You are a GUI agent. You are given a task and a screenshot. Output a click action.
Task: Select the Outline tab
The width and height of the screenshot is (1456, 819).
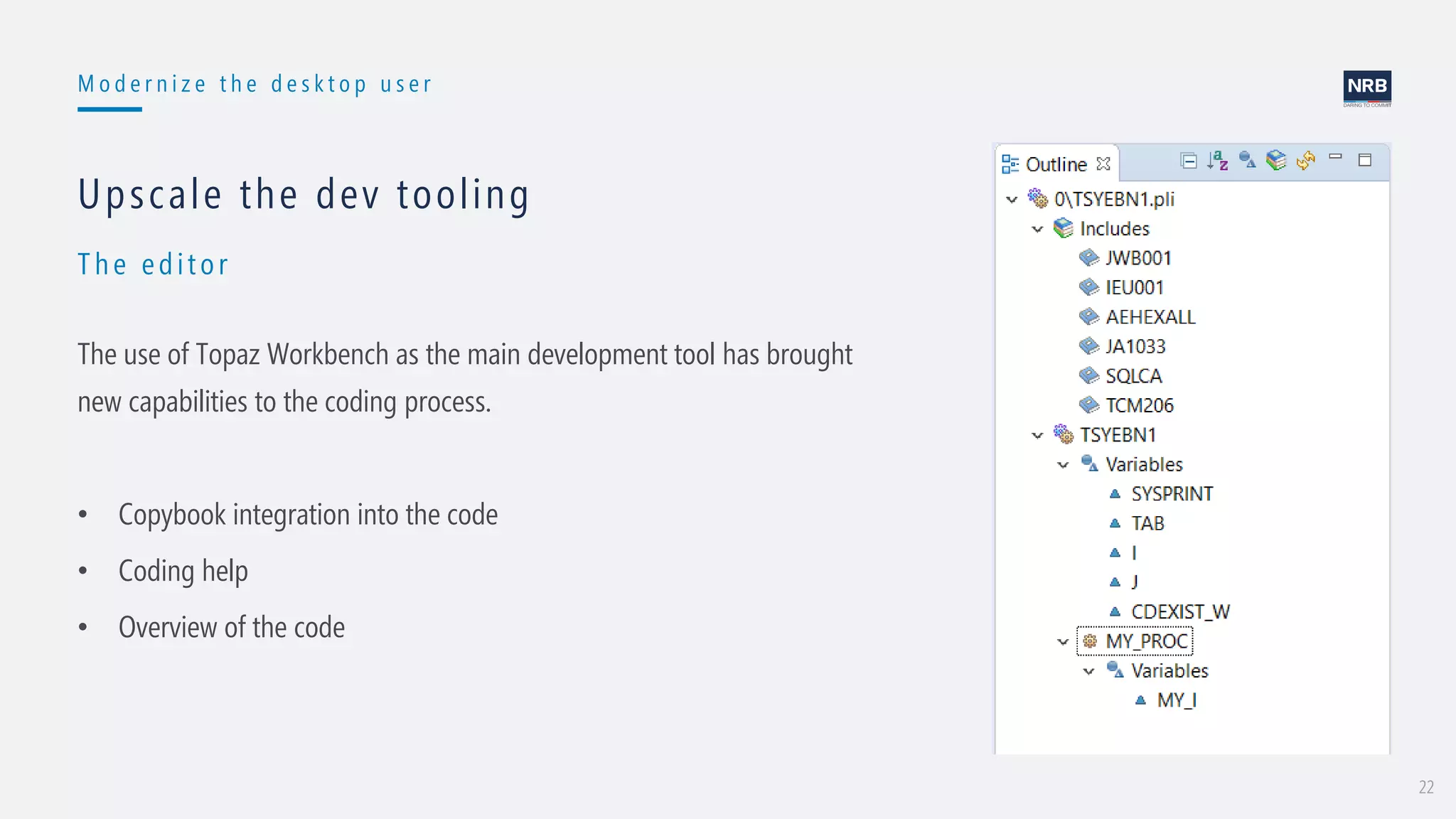point(1056,164)
